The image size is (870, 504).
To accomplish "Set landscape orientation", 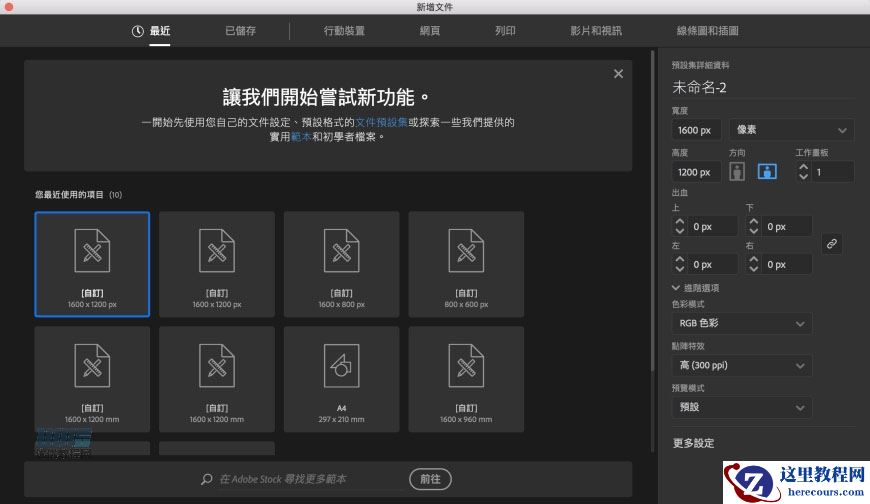I will [767, 172].
